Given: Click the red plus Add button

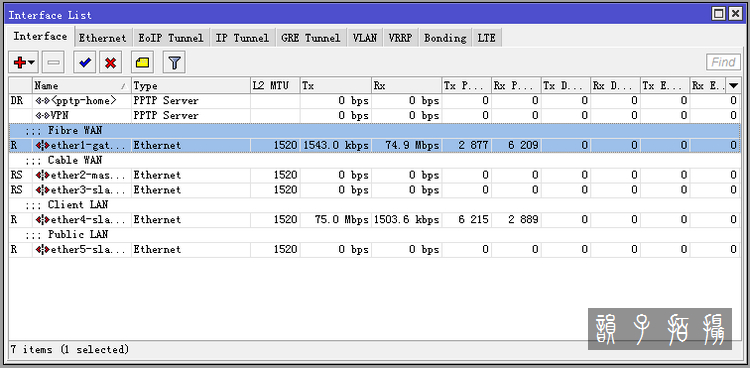Looking at the screenshot, I should pos(20,63).
